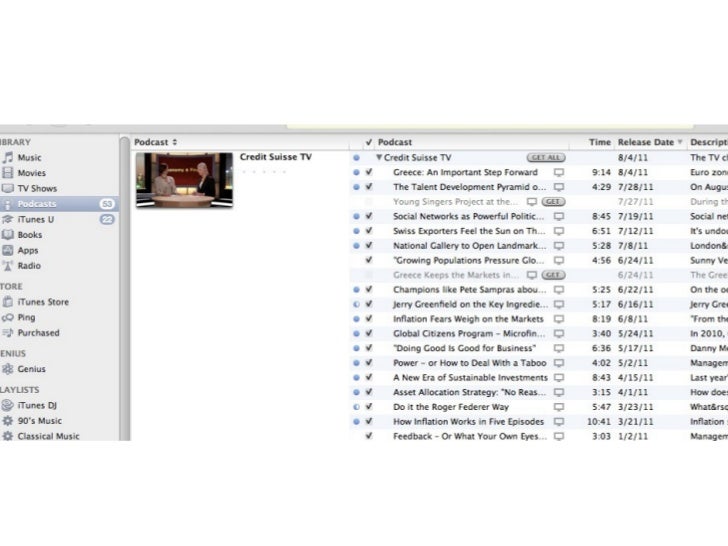Select the Credit Suisse TV podcast title
728x546 pixels.
(276, 157)
